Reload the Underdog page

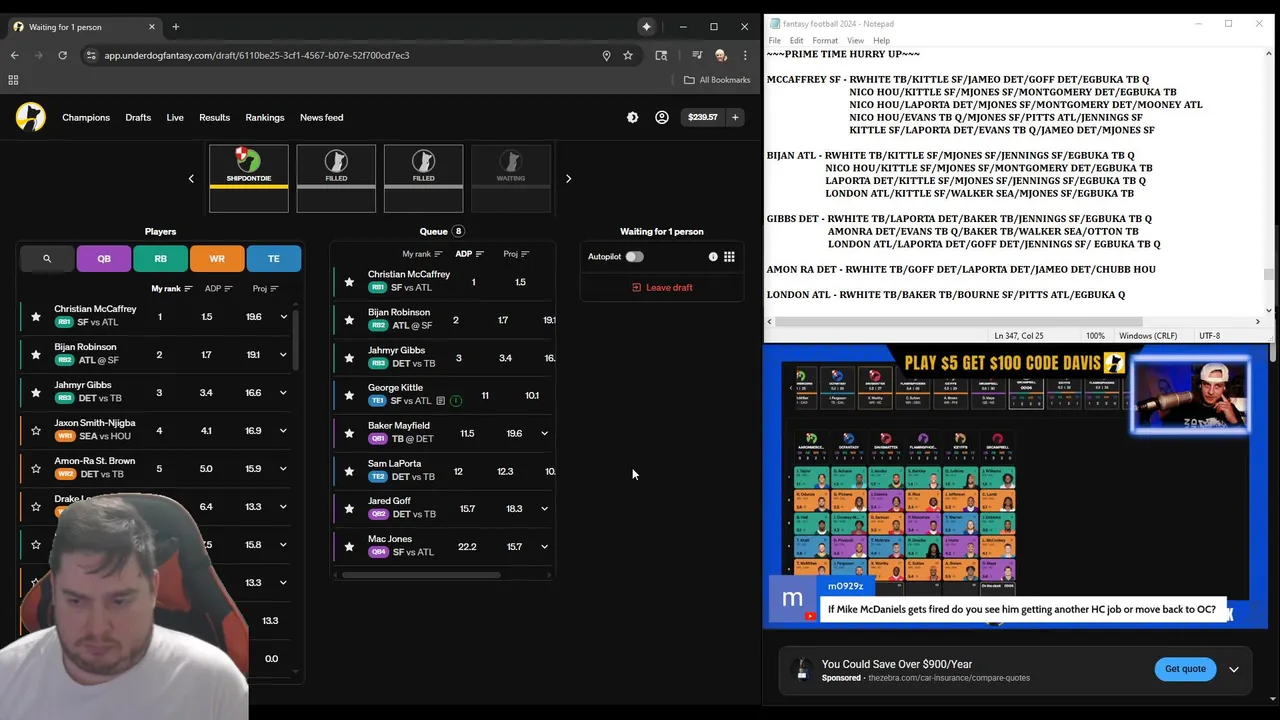[62, 55]
